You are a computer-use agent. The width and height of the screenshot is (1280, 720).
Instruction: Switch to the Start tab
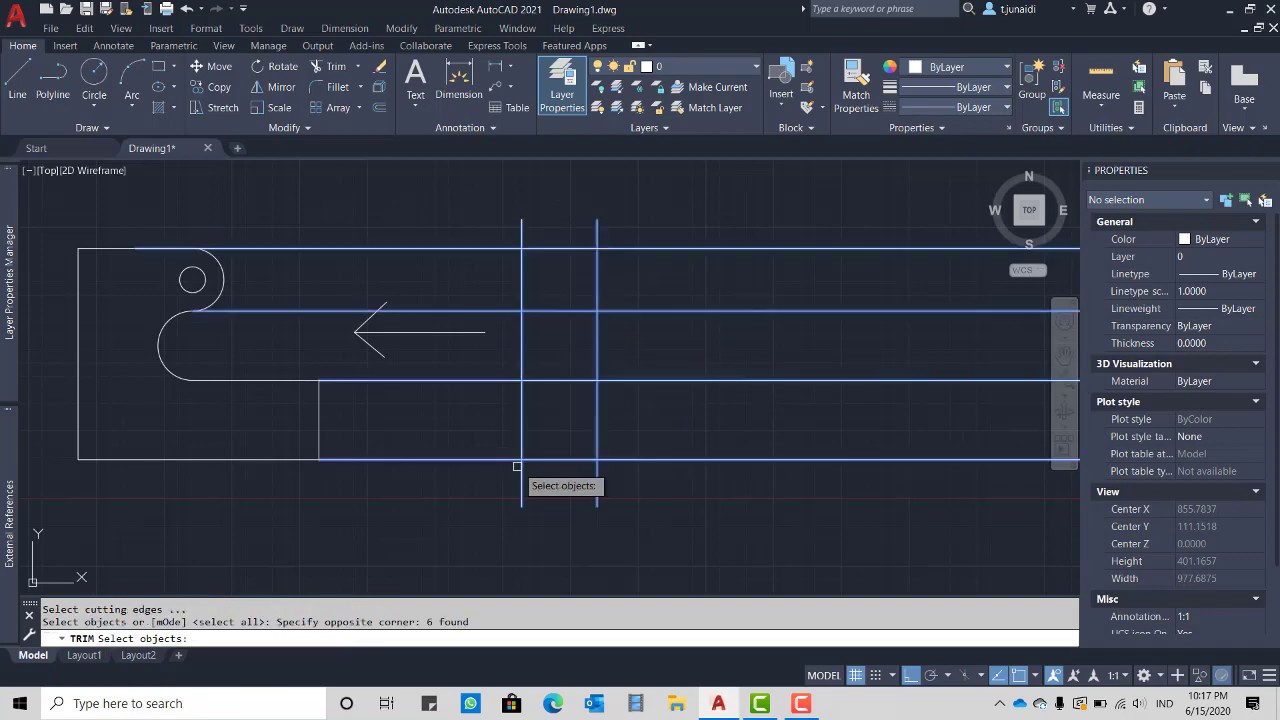pos(36,148)
